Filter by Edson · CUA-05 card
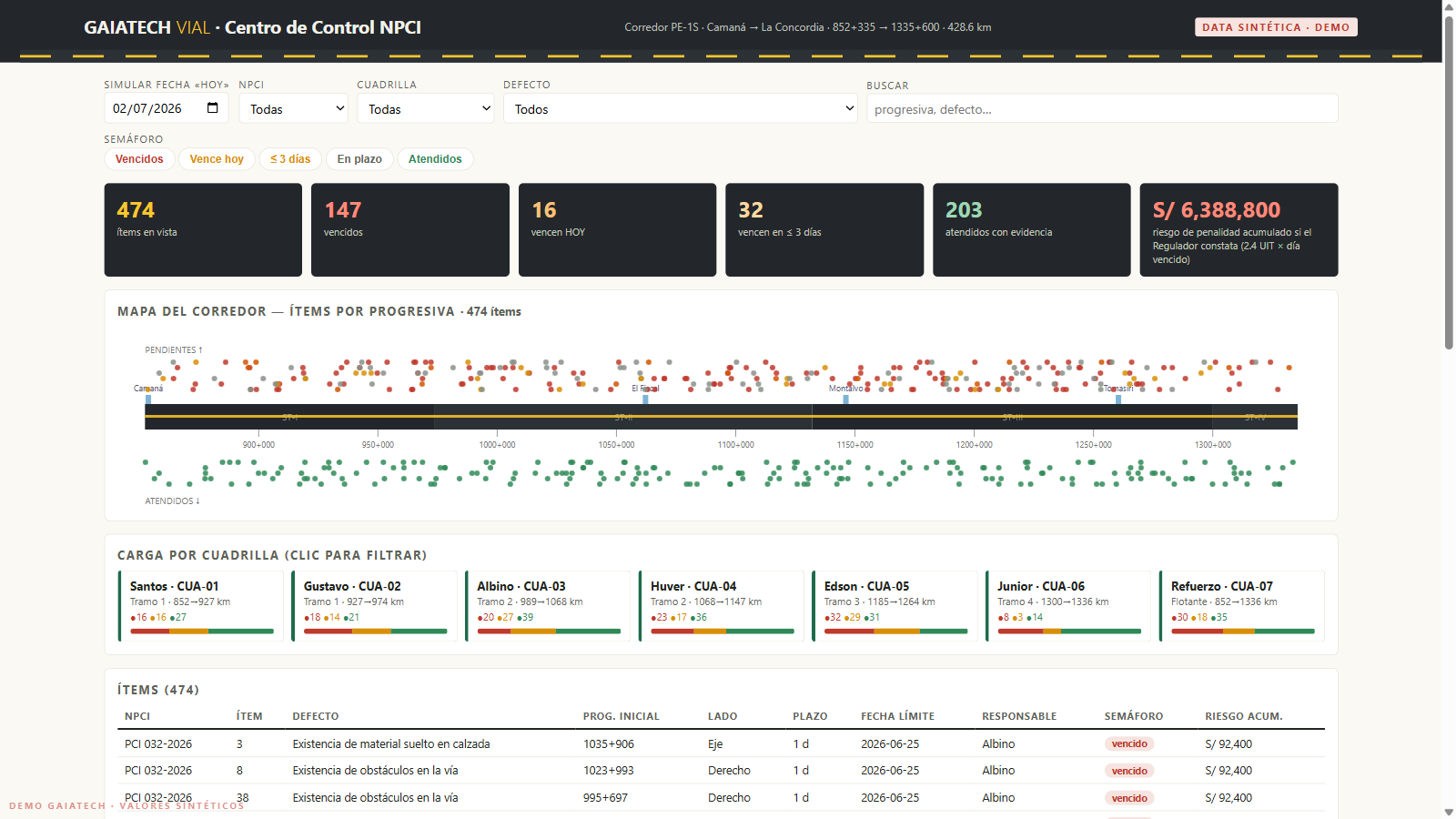This screenshot has width=1456, height=819. click(895, 606)
